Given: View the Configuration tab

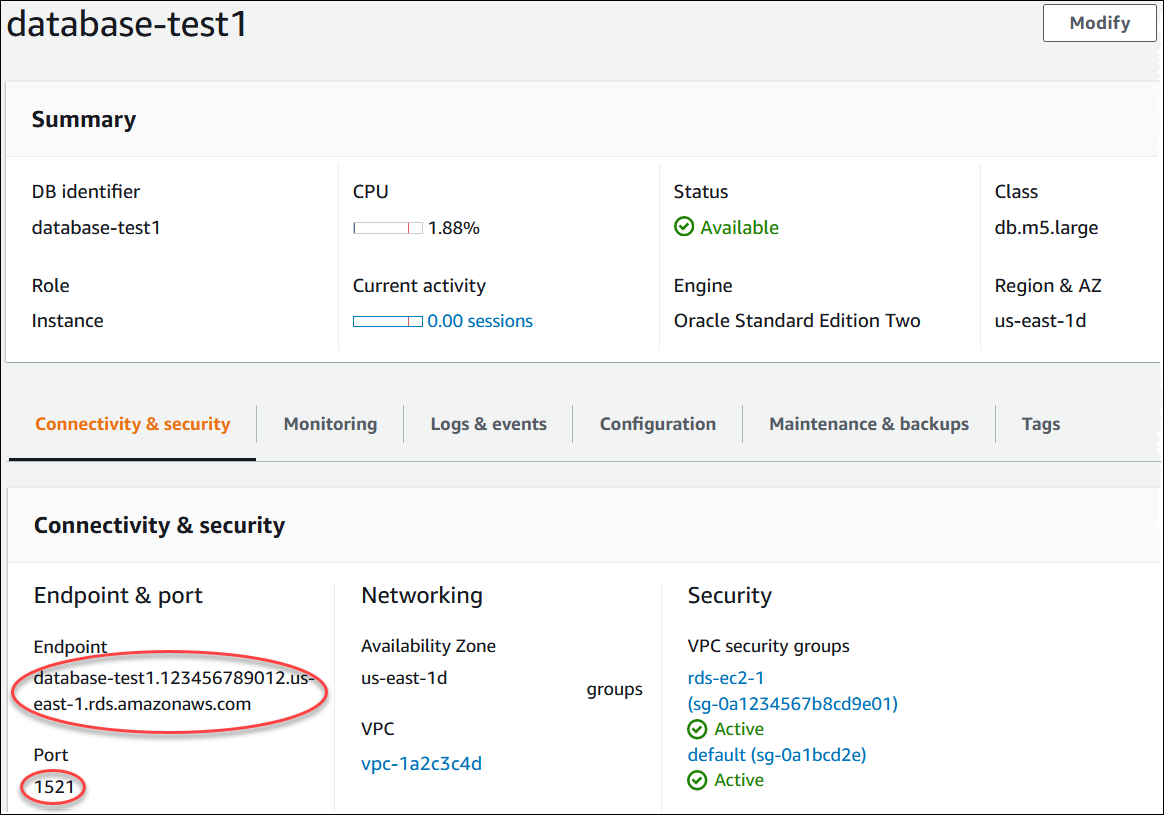Looking at the screenshot, I should pos(657,424).
